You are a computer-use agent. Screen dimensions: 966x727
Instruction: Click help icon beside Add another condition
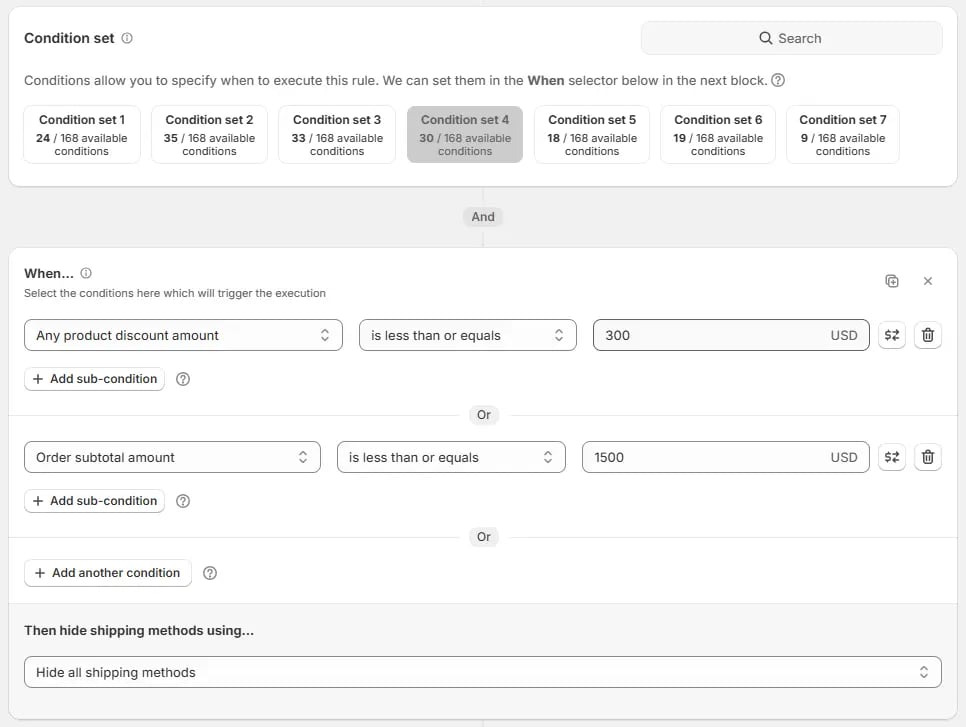210,573
